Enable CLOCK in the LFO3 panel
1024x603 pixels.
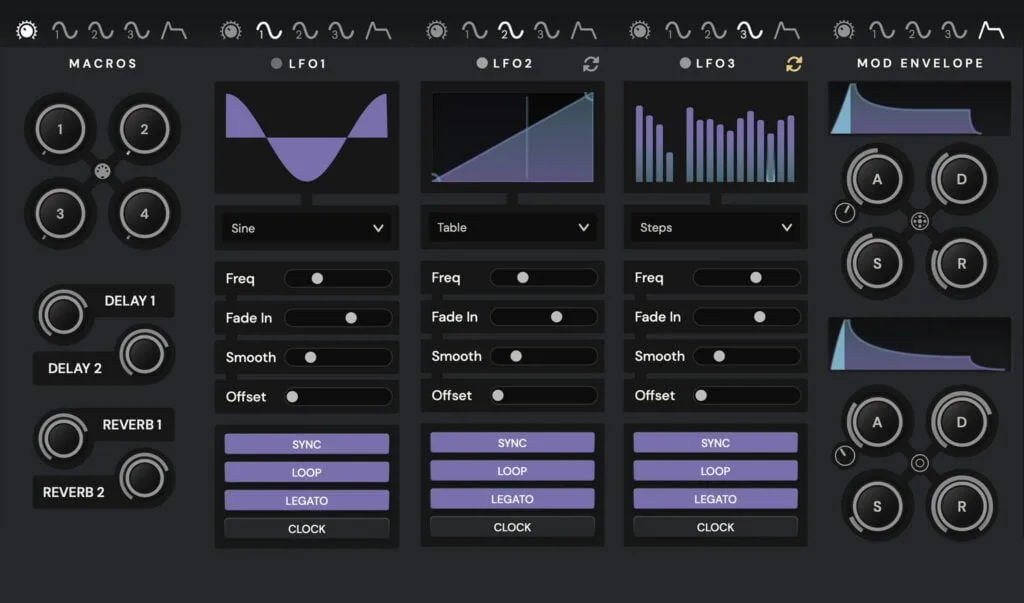(x=715, y=527)
